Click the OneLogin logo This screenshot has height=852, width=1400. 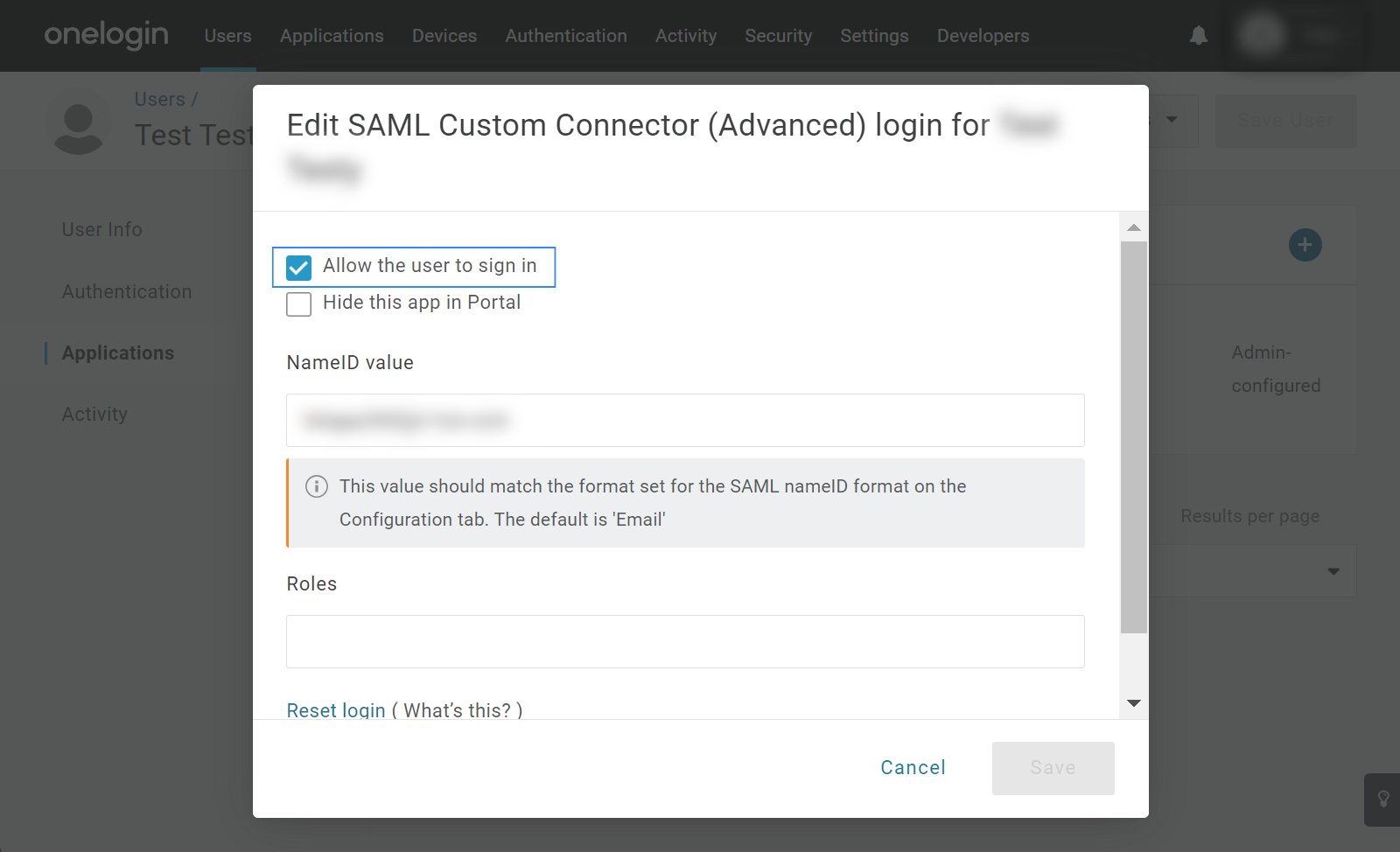pos(106,35)
